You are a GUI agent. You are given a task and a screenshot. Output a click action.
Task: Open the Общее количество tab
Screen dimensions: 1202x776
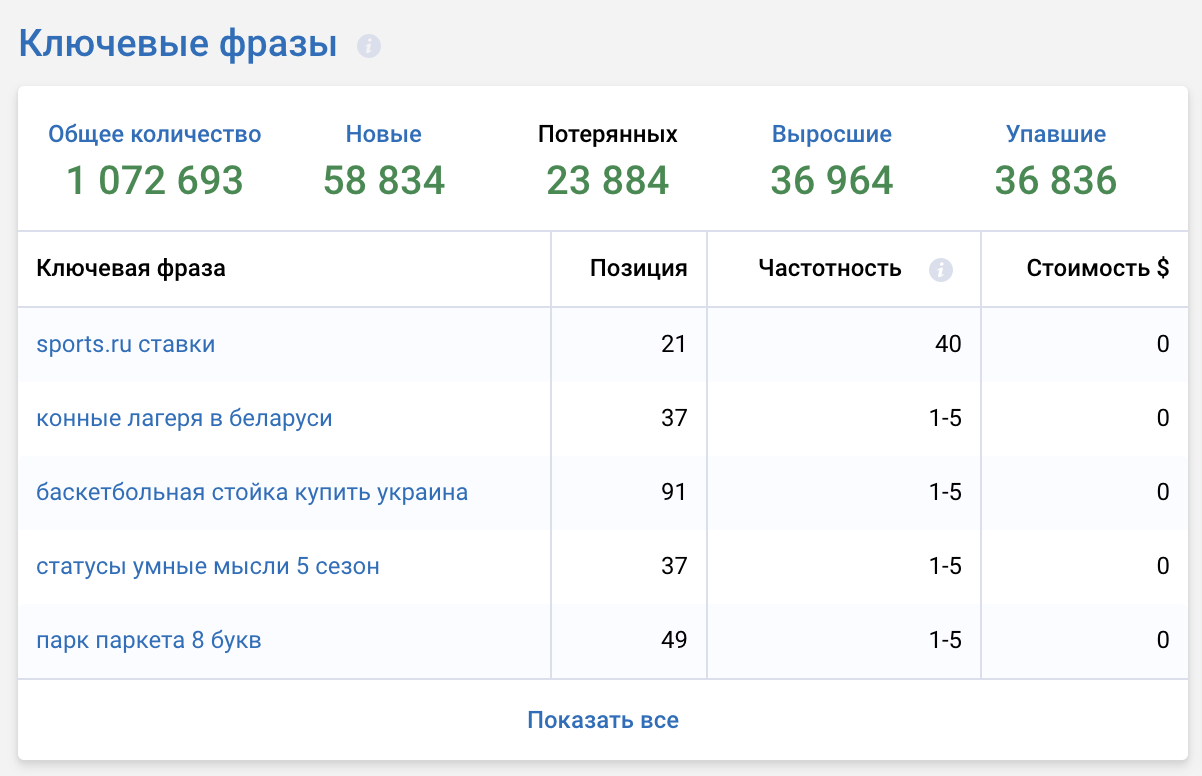pyautogui.click(x=155, y=134)
